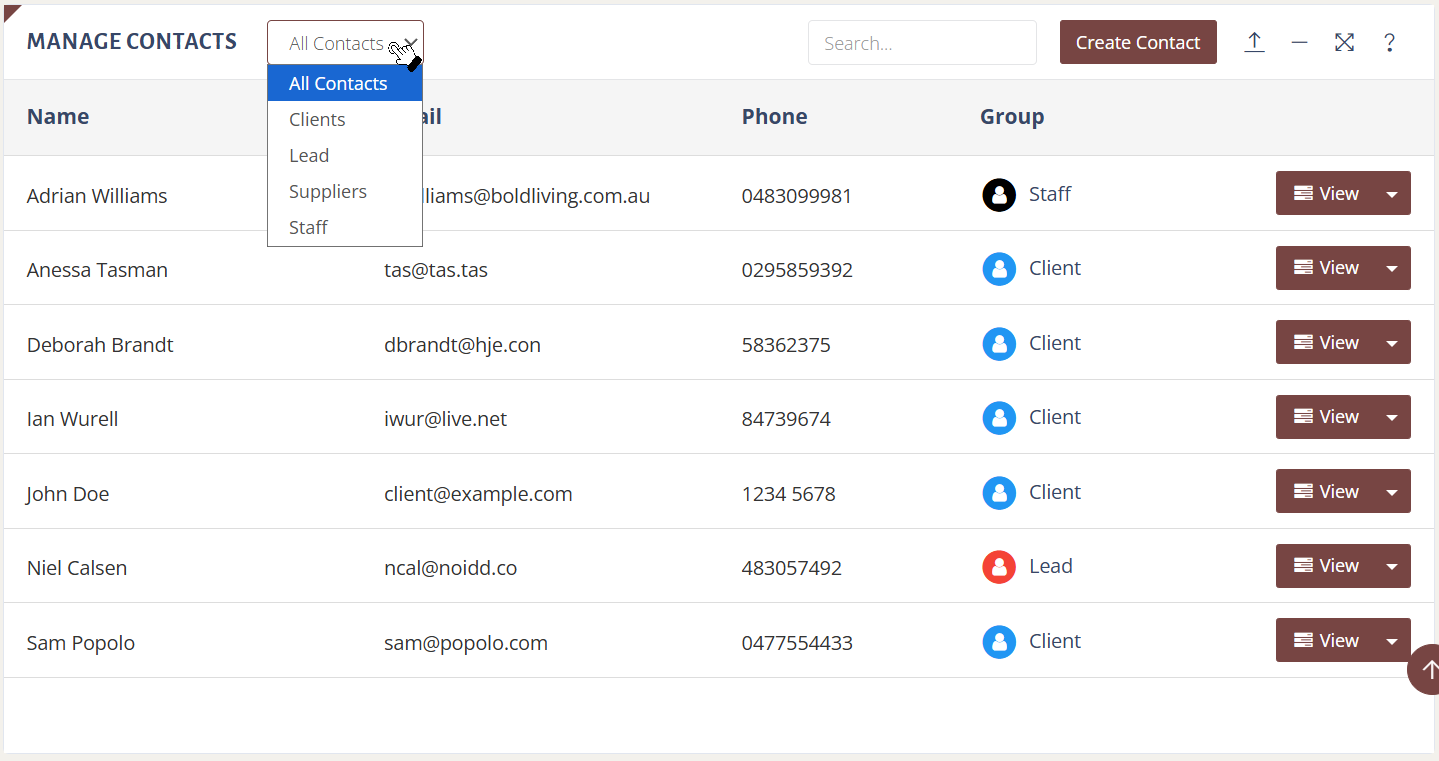Expand the dropdown beside Adrian Williams' View button

(x=1392, y=193)
